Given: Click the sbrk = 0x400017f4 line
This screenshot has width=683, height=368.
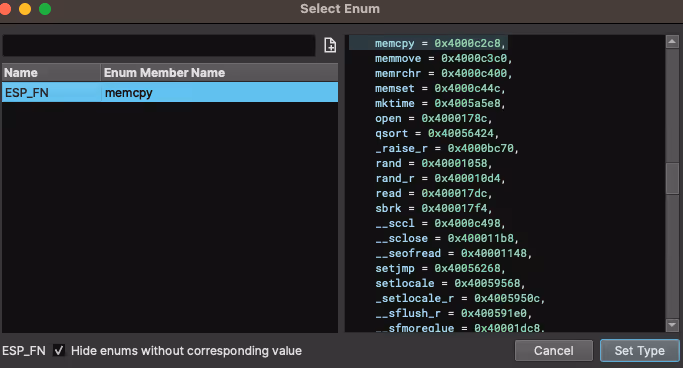Looking at the screenshot, I should (x=433, y=208).
